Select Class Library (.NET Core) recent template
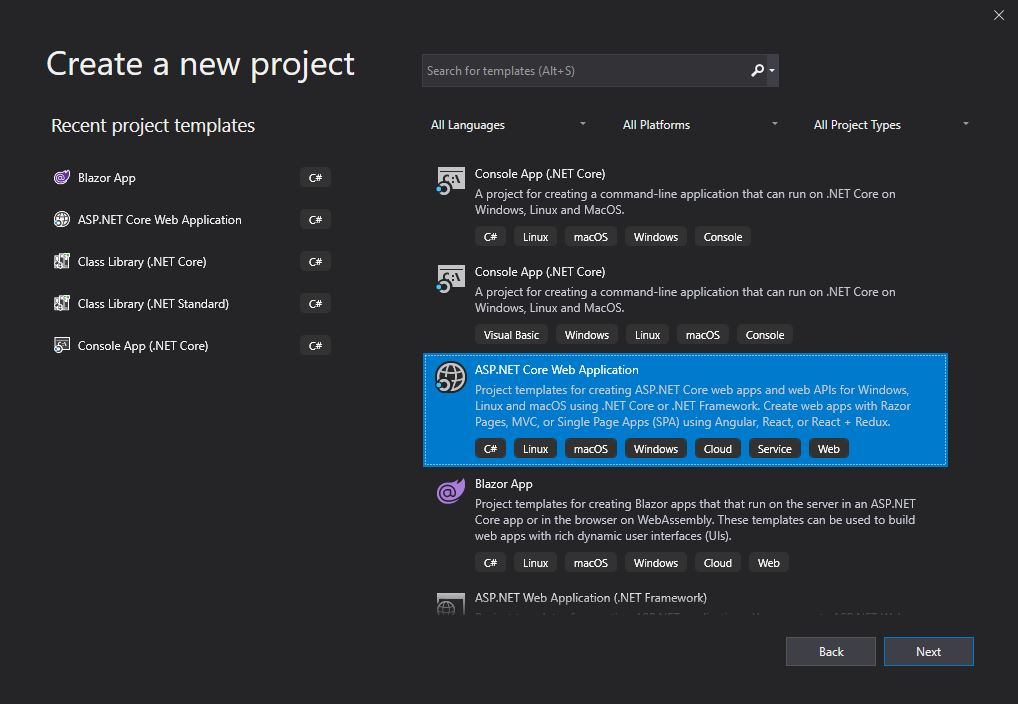The width and height of the screenshot is (1018, 704). click(x=192, y=262)
